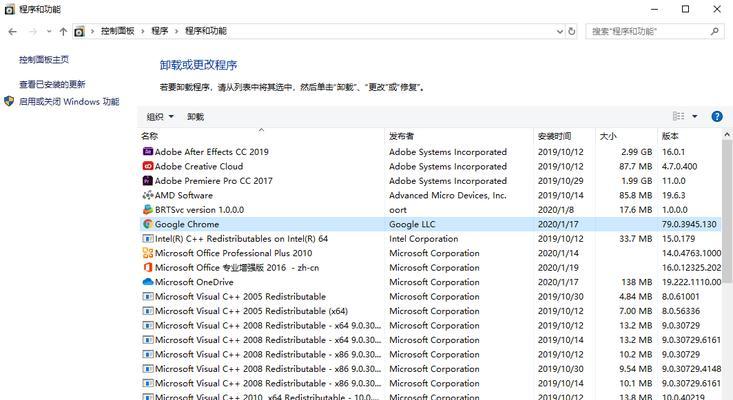Click the 9.54 MB size cell

coord(636,369)
